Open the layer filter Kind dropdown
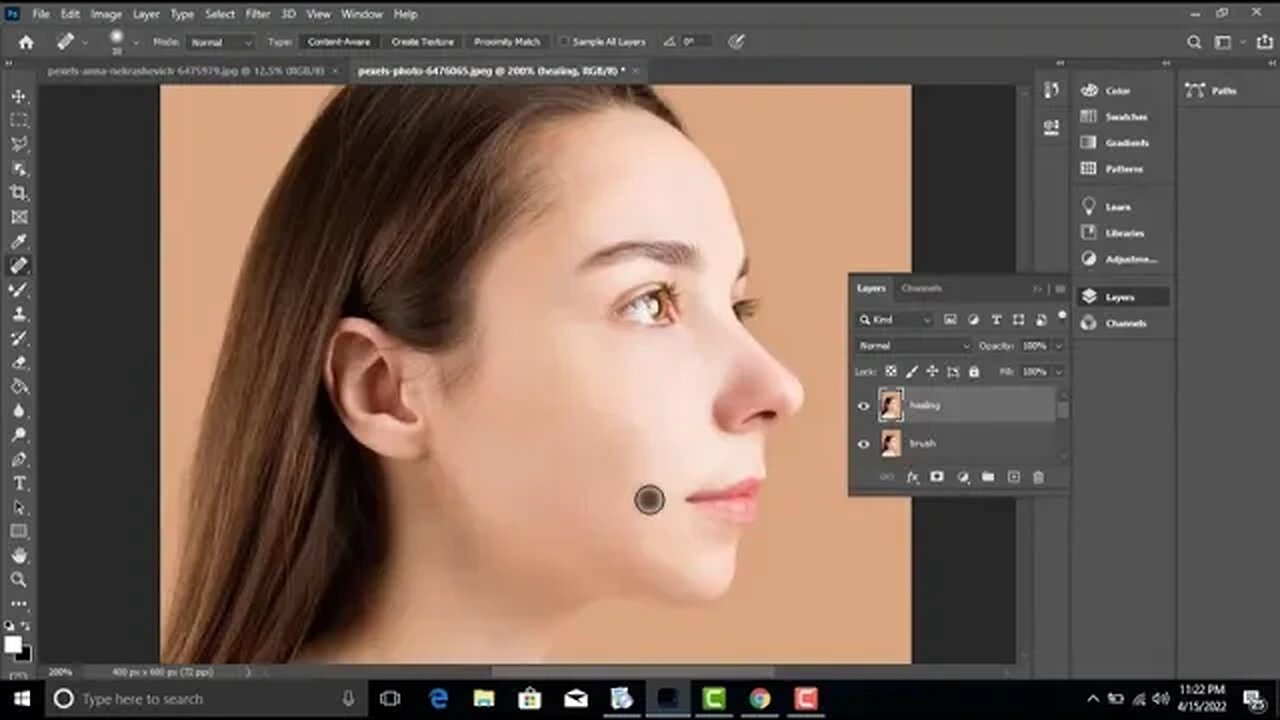1280x720 pixels. [895, 319]
